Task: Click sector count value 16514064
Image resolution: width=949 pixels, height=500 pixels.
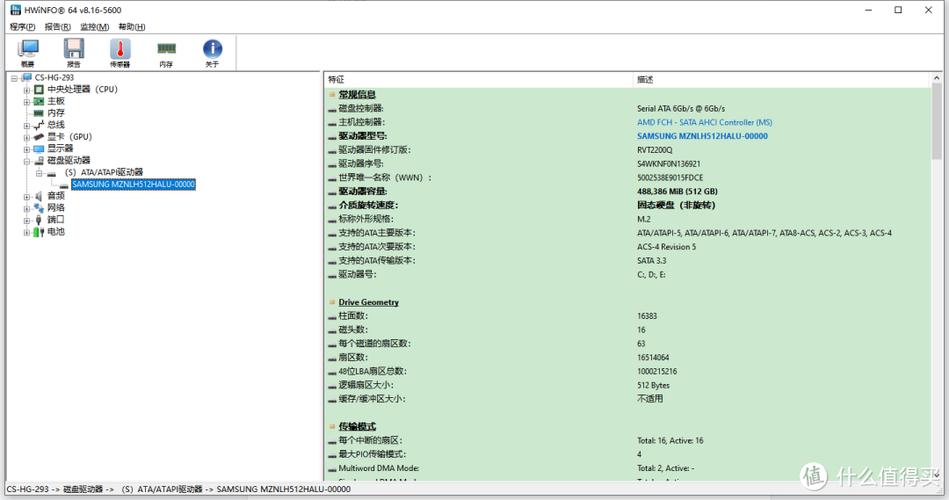Action: click(x=652, y=358)
